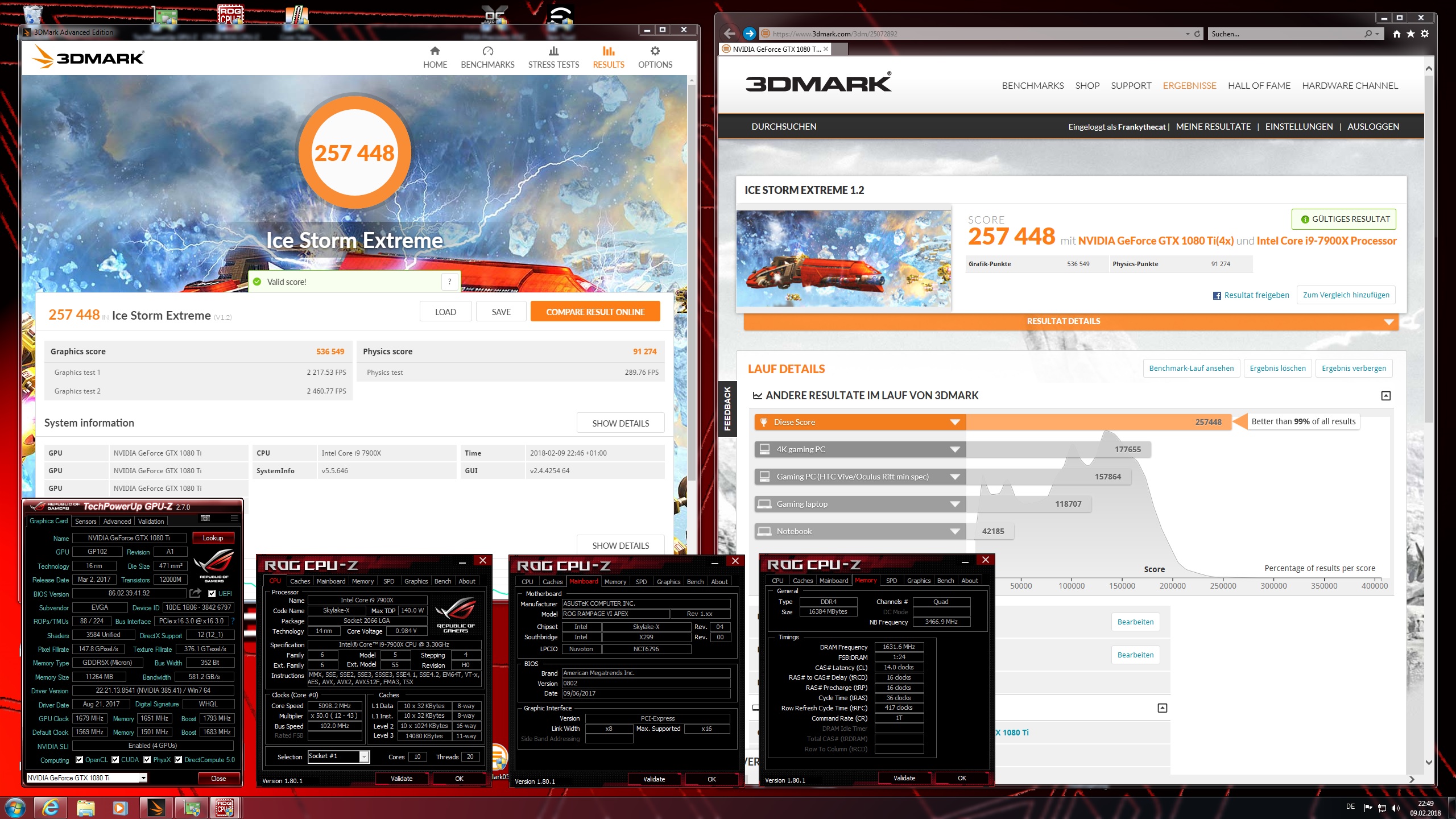
Task: Open Recycle Bin desktop icon
Action: pyautogui.click(x=33, y=14)
